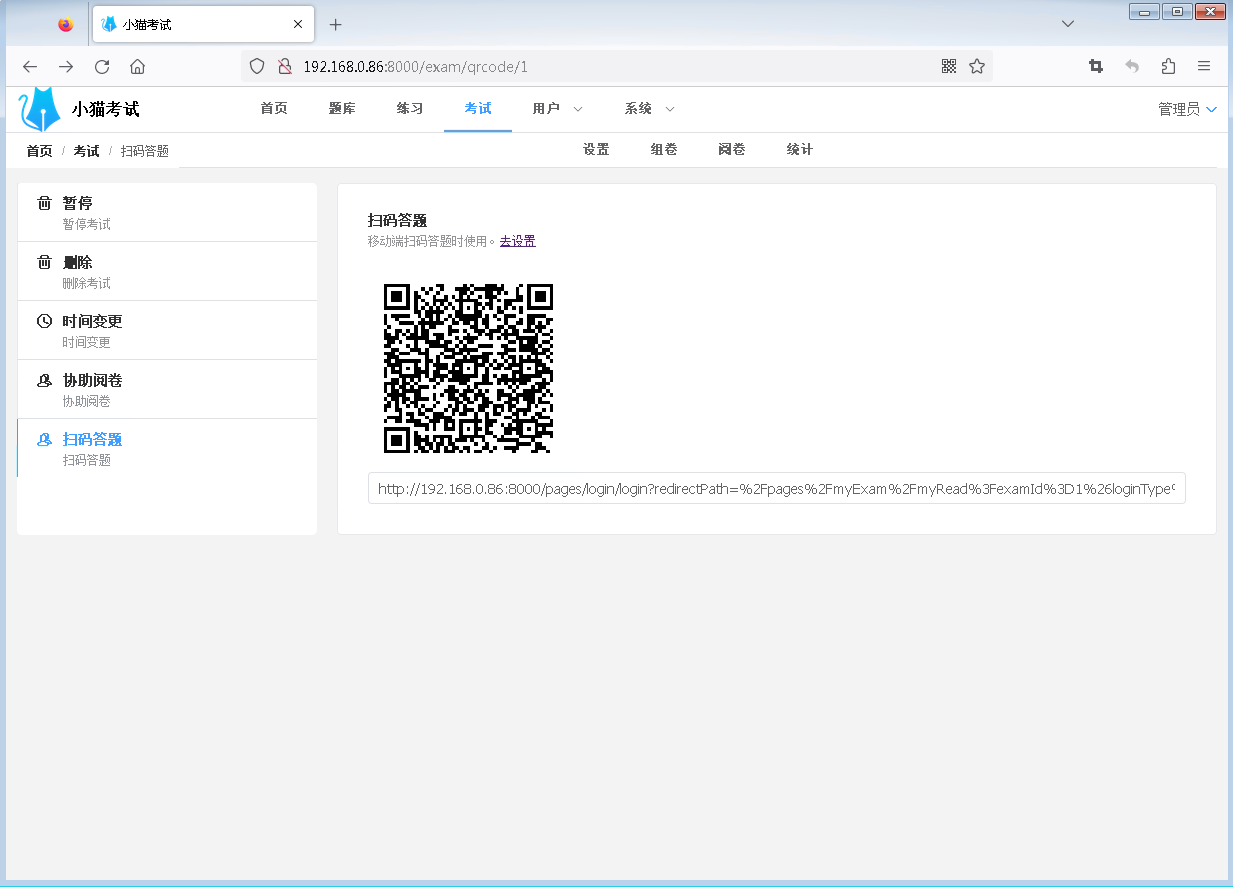Screen dimensions: 1233x887
Task: Click the 小猫考试 cat logo
Action: [36, 108]
